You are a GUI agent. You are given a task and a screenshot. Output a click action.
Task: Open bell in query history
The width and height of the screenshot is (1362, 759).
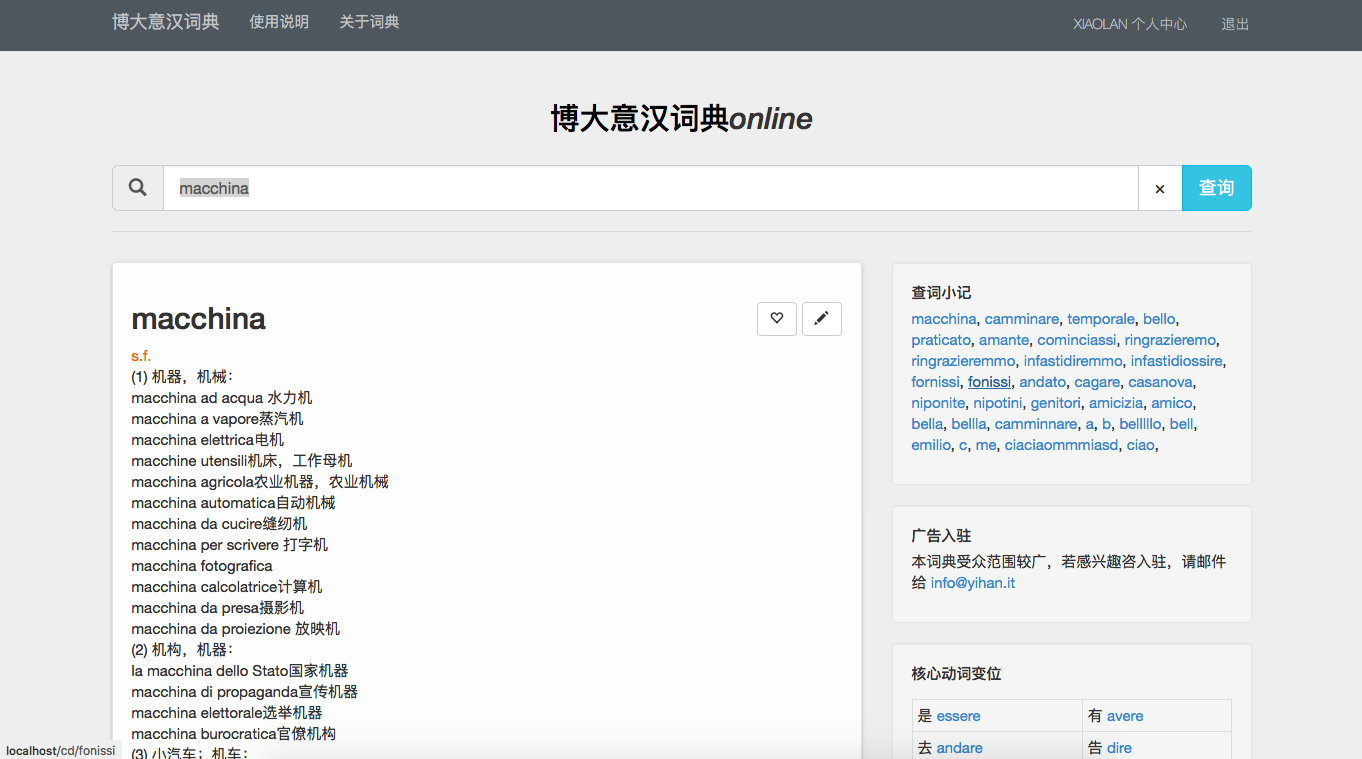(1182, 424)
